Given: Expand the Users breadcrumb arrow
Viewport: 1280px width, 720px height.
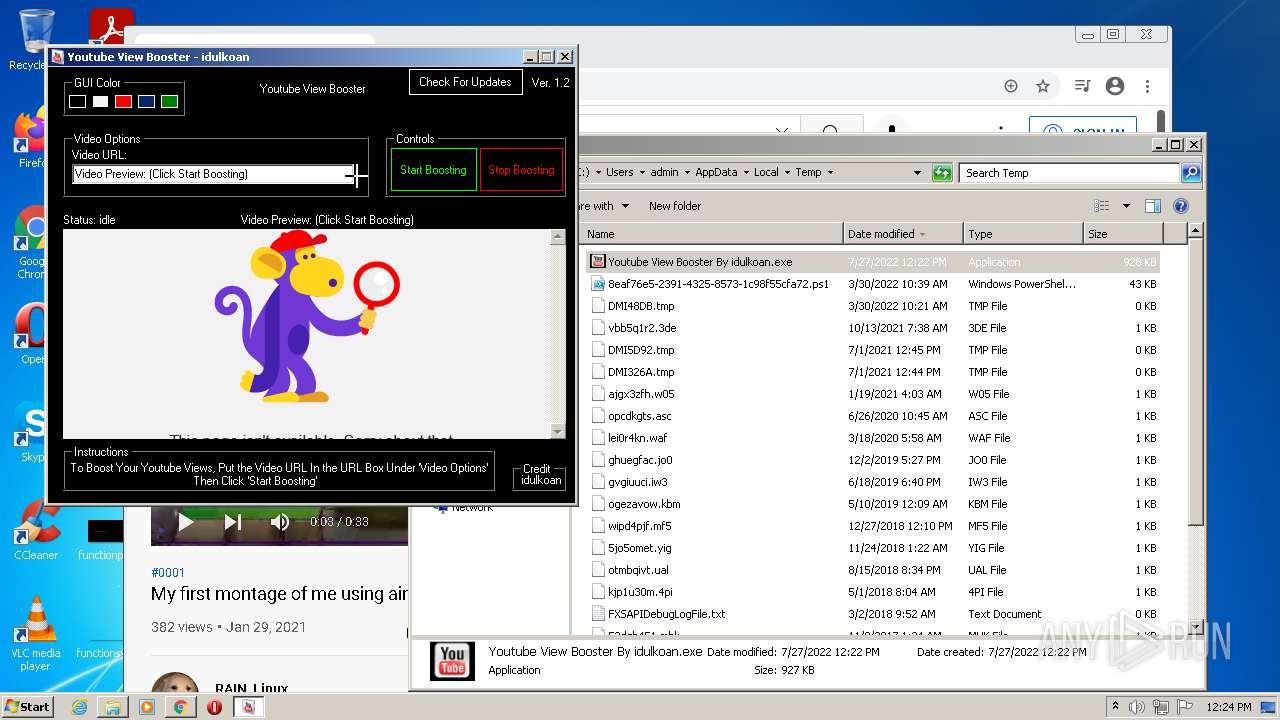Looking at the screenshot, I should (x=642, y=173).
